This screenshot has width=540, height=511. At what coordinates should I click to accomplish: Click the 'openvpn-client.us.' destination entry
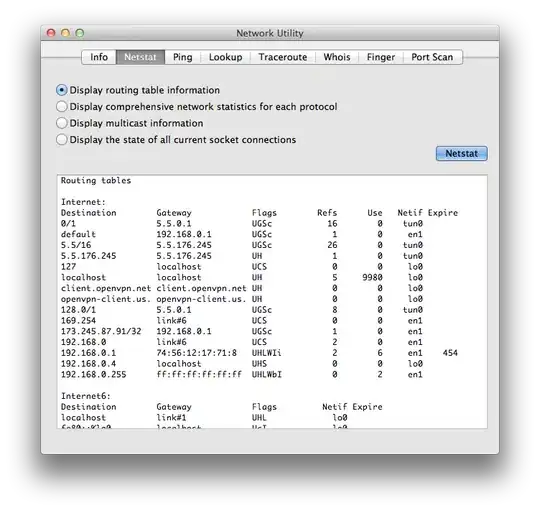(x=106, y=299)
